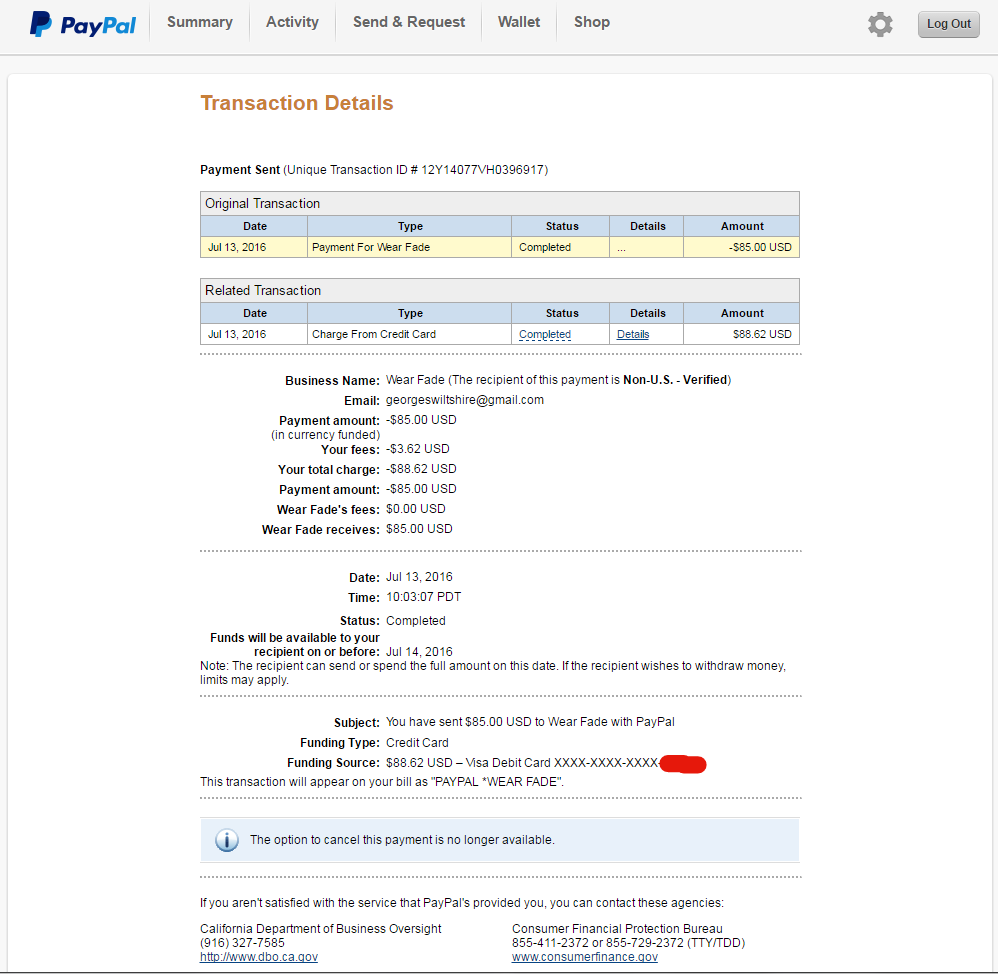Click the Wear Fade receives $85.00 USD value

(419, 529)
